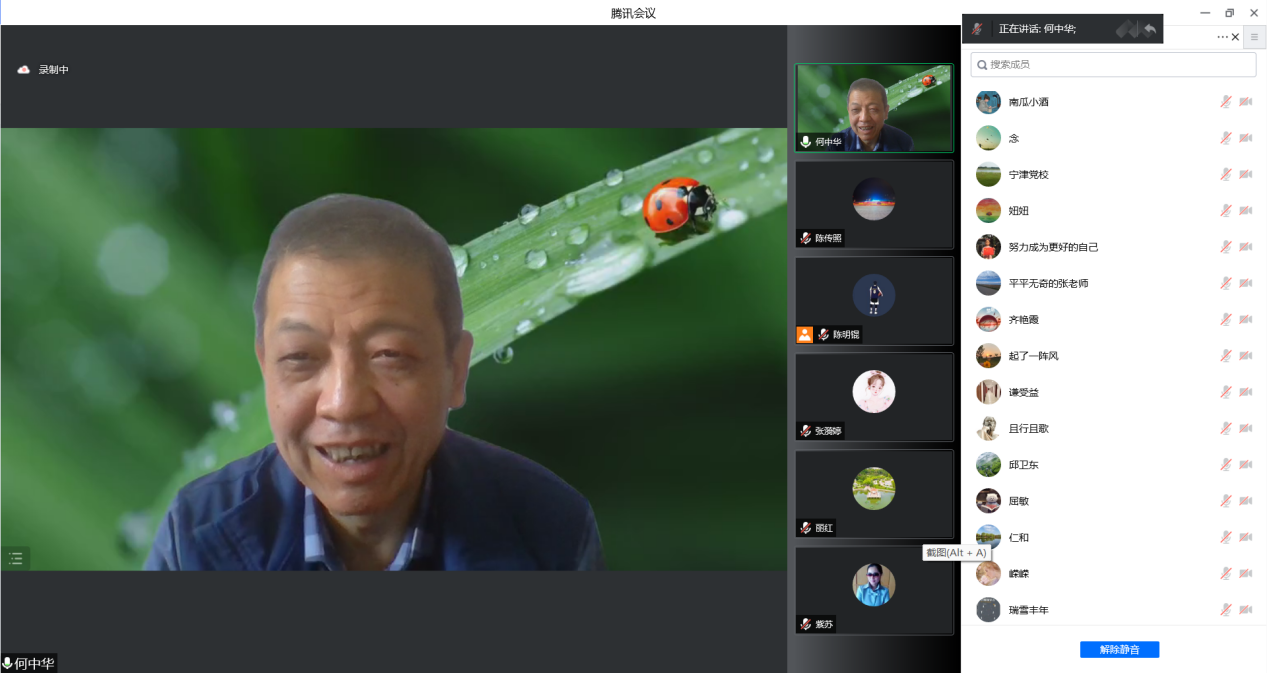The width and height of the screenshot is (1267, 673).
Task: Click the 搜索成员 search field
Action: coord(1113,64)
